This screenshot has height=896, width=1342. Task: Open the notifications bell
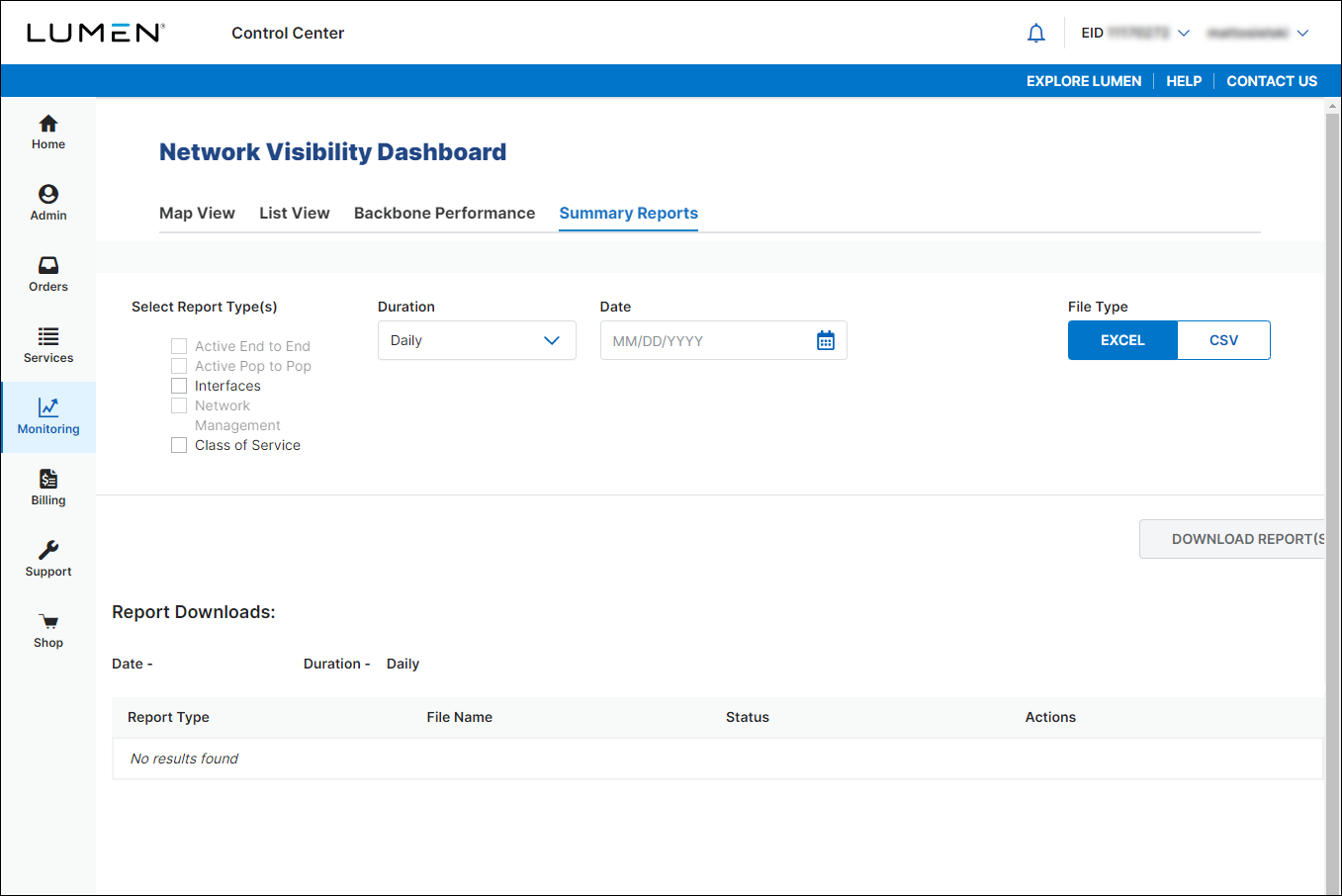click(x=1035, y=33)
